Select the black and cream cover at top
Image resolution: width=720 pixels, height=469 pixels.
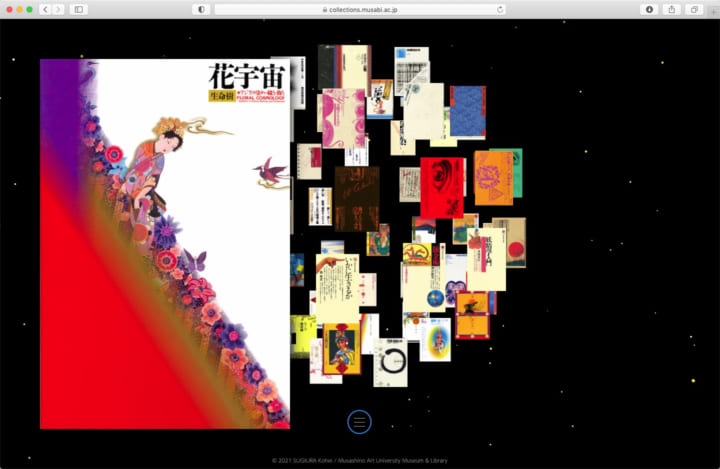(x=344, y=69)
